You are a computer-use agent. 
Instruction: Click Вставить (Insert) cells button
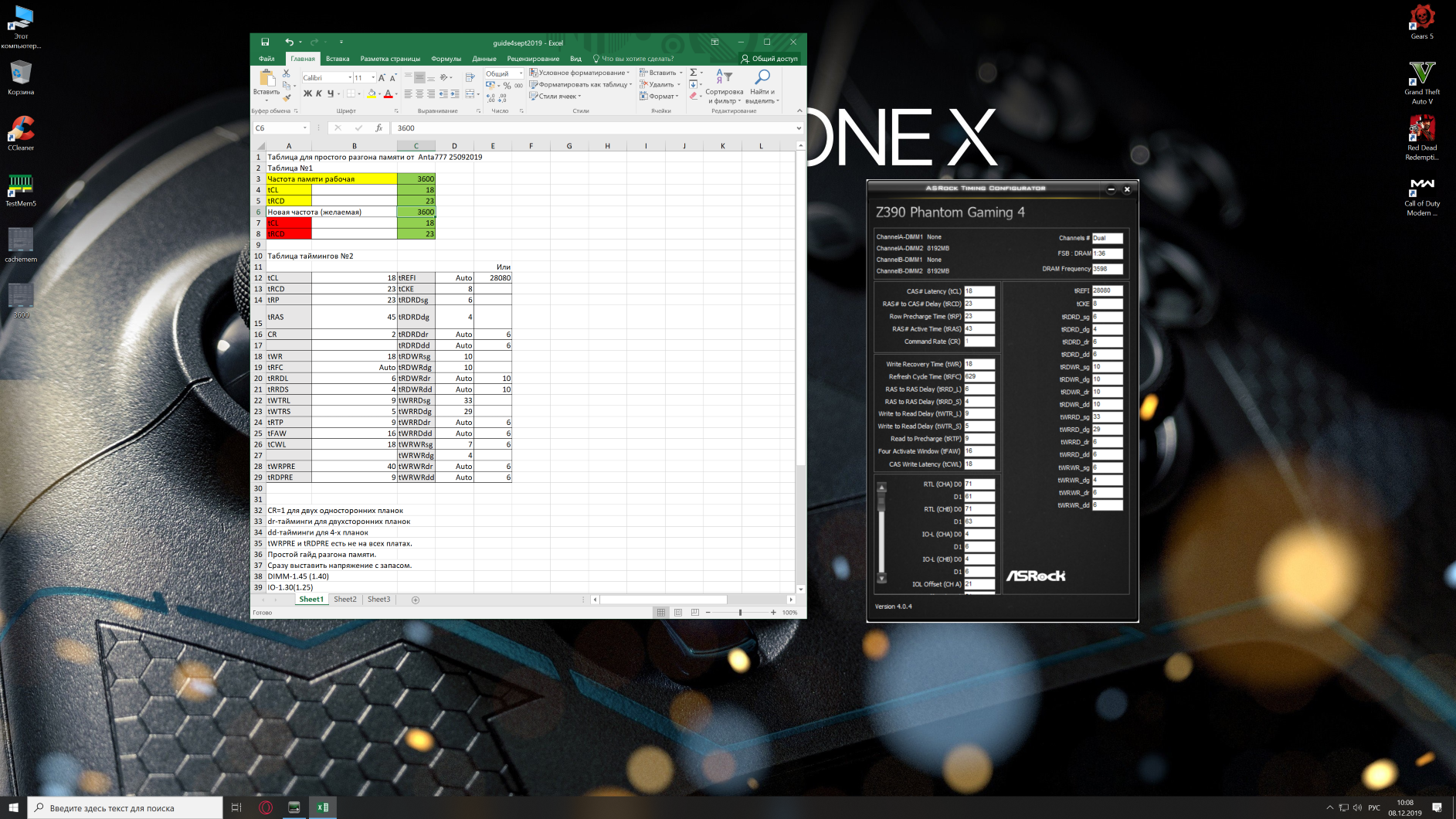(660, 73)
